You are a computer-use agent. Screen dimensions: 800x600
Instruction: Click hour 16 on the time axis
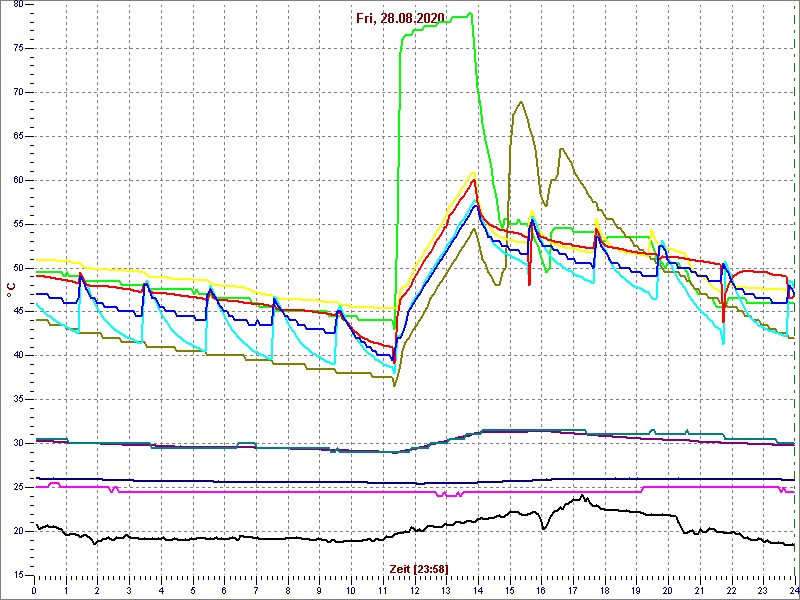click(541, 589)
